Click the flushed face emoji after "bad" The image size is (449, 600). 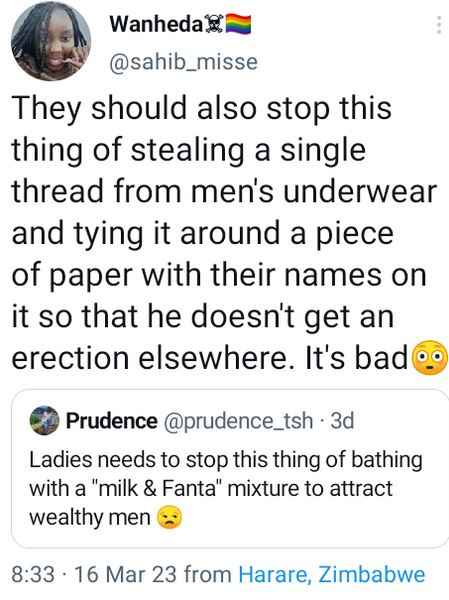429,357
